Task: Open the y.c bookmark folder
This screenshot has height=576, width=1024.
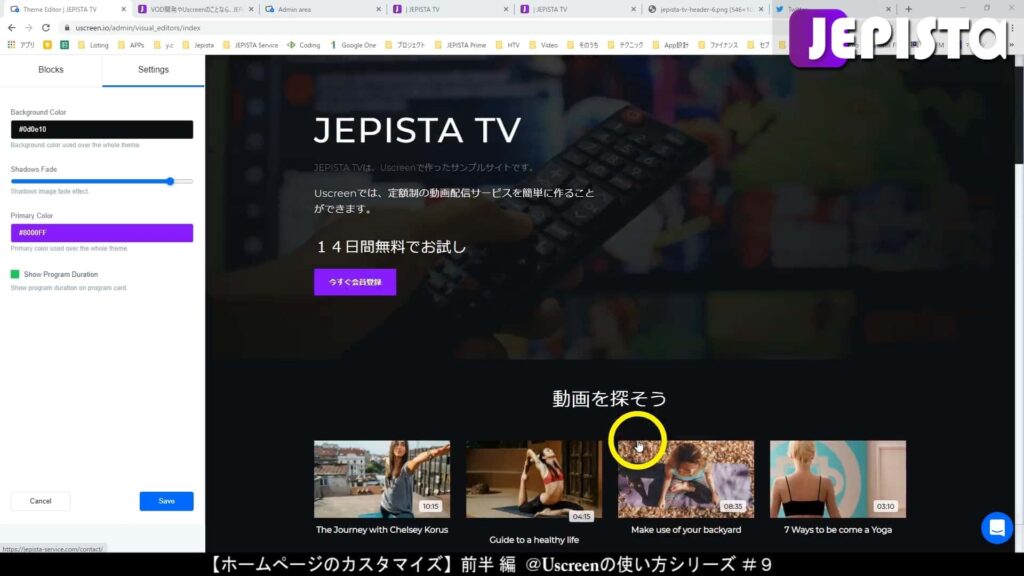Action: [163, 45]
